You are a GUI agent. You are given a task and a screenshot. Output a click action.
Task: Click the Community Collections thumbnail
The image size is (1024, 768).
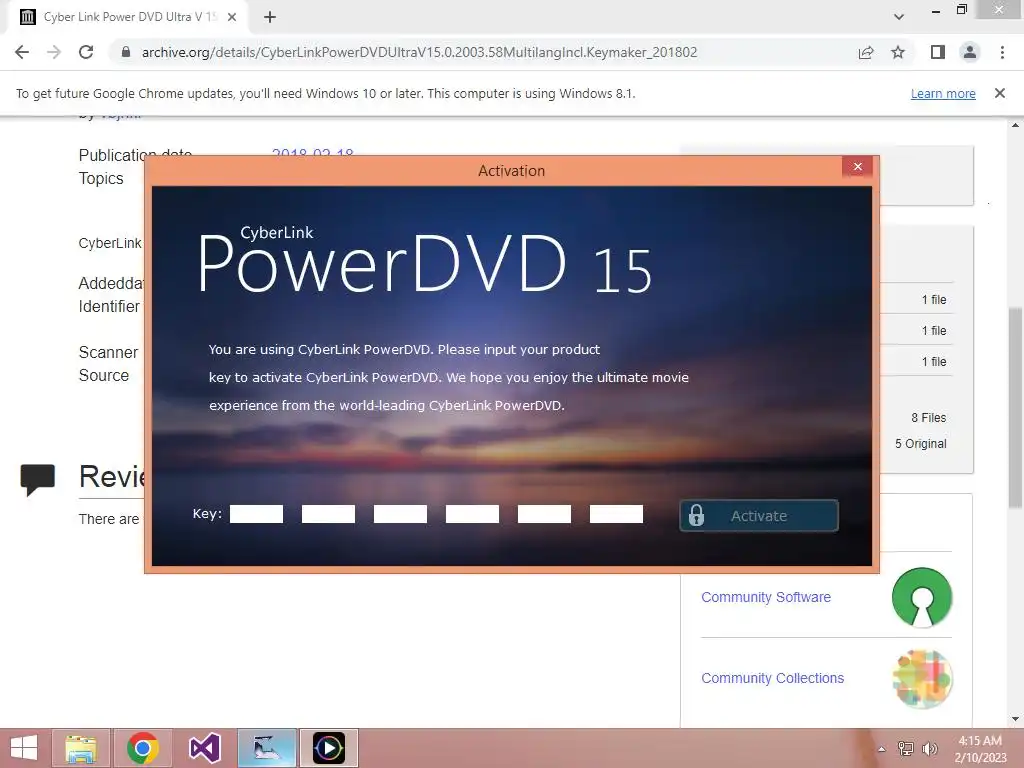tap(922, 679)
